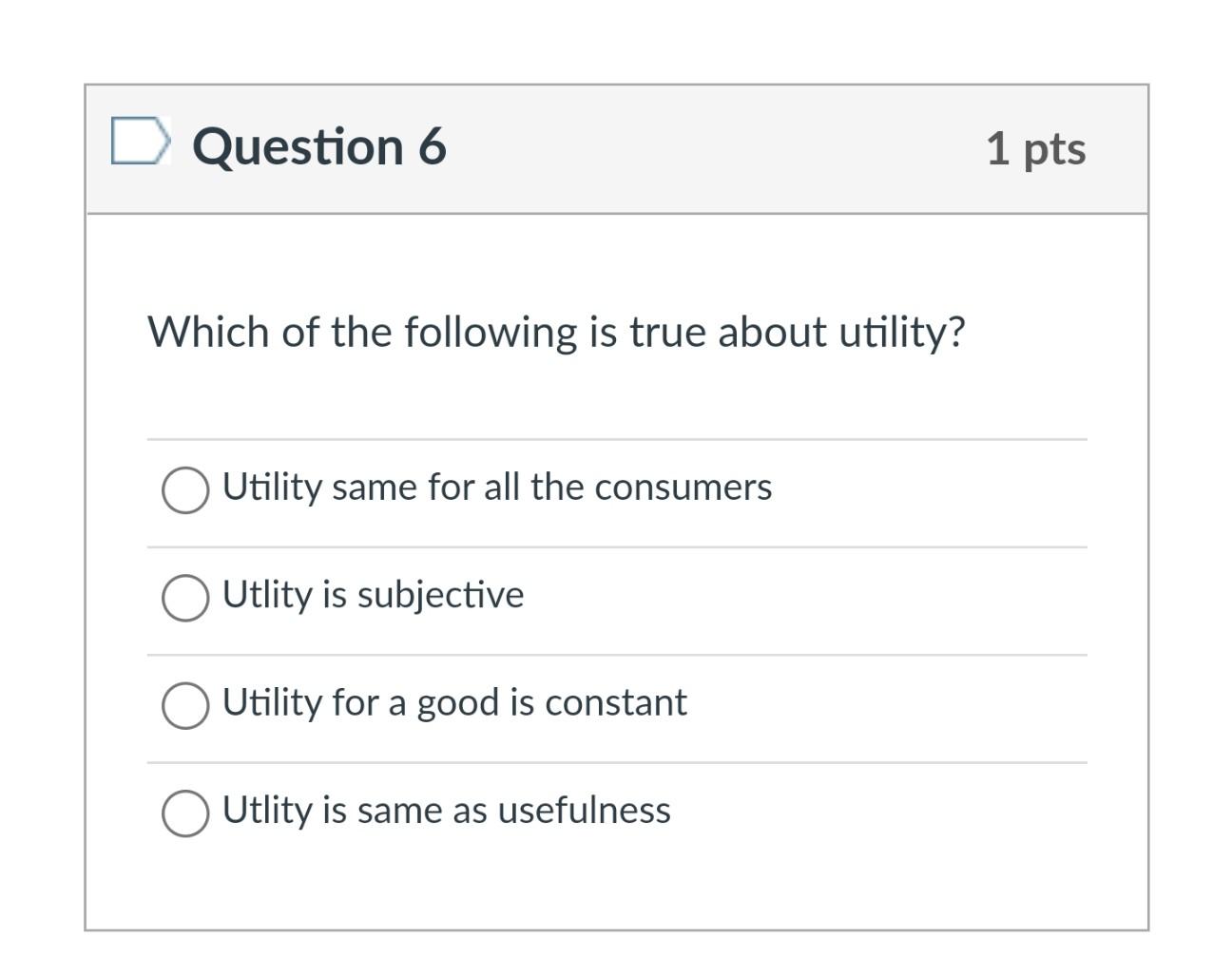The image size is (1232, 975).
Task: Click the number '6' in question heading
Action: pos(432,146)
